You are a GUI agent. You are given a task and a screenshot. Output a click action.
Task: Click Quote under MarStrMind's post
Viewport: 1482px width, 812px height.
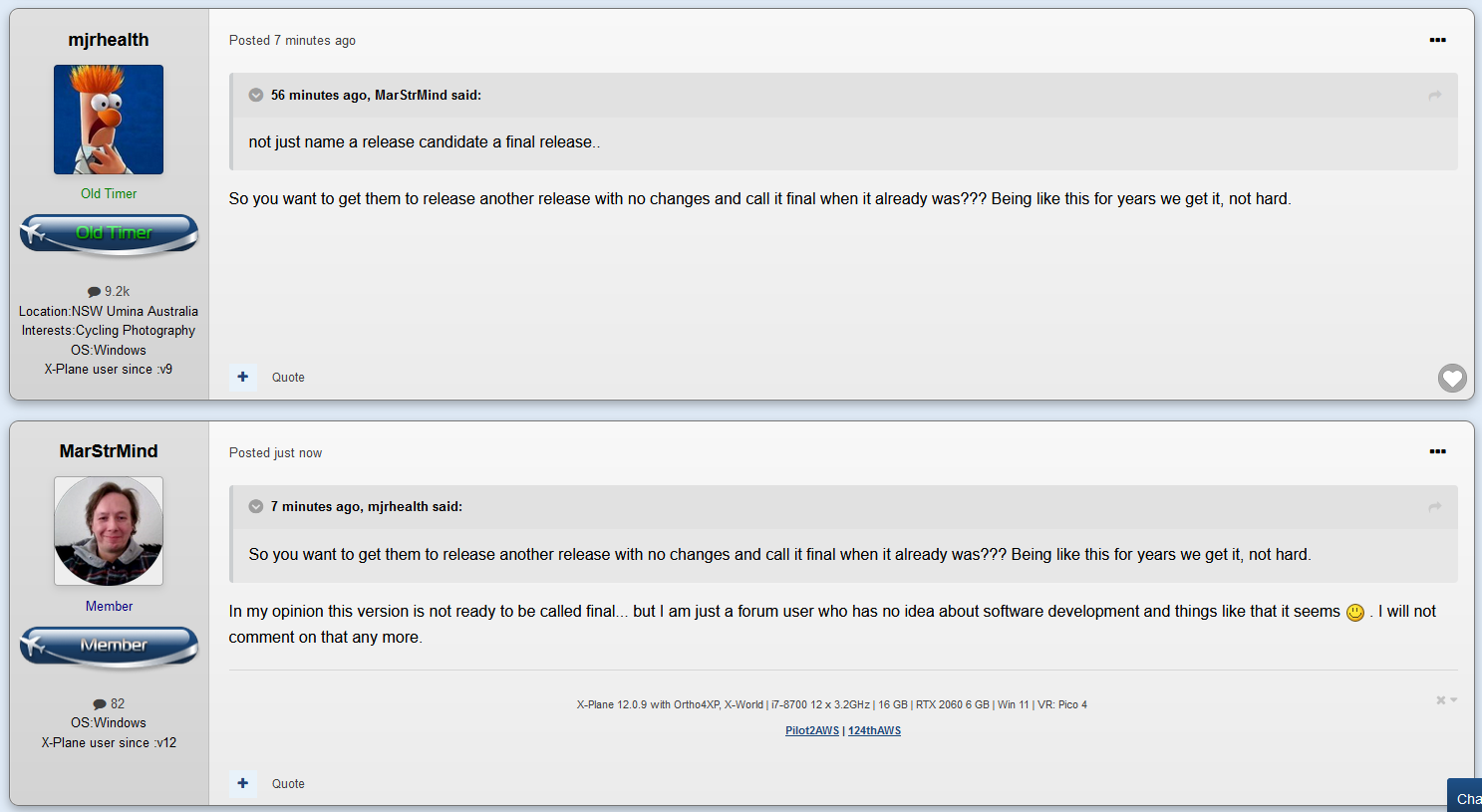[x=288, y=784]
